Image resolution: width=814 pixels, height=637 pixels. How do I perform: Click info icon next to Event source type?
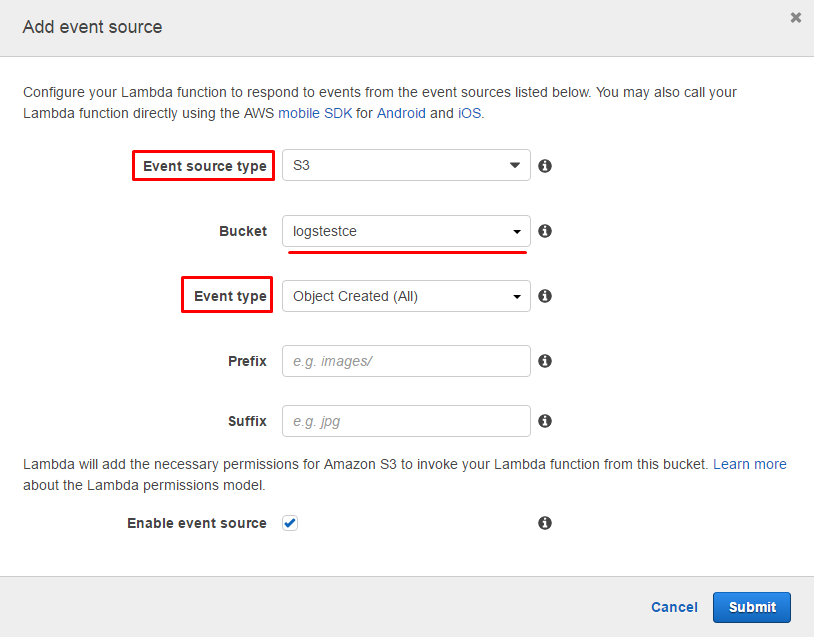545,166
